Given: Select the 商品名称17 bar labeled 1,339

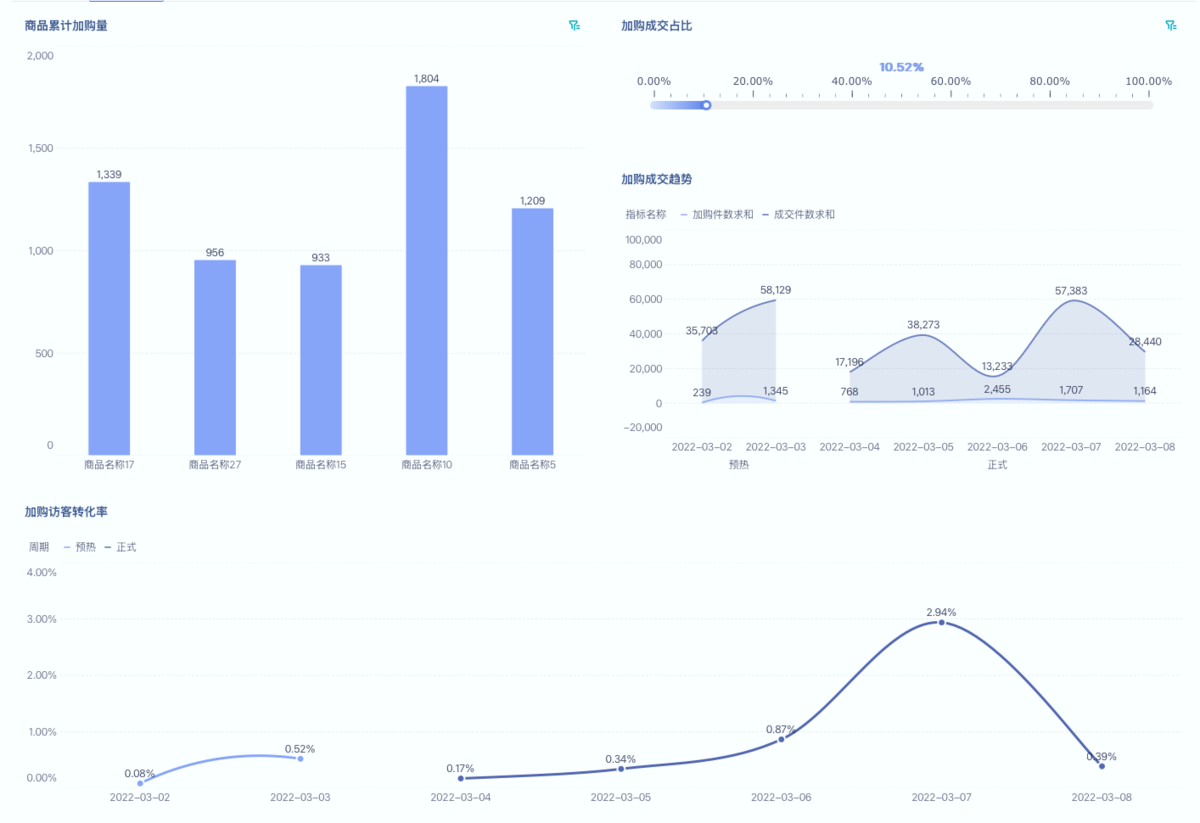Looking at the screenshot, I should (109, 318).
